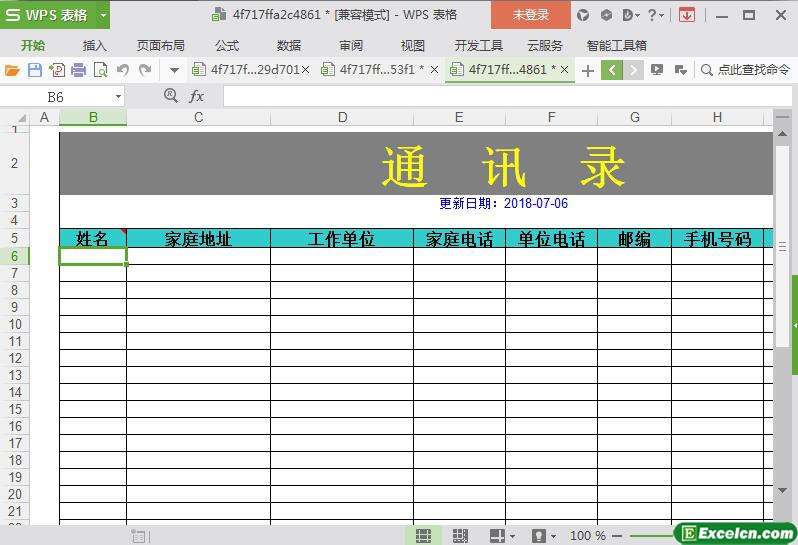Select the 手机号码 header cell

point(718,239)
